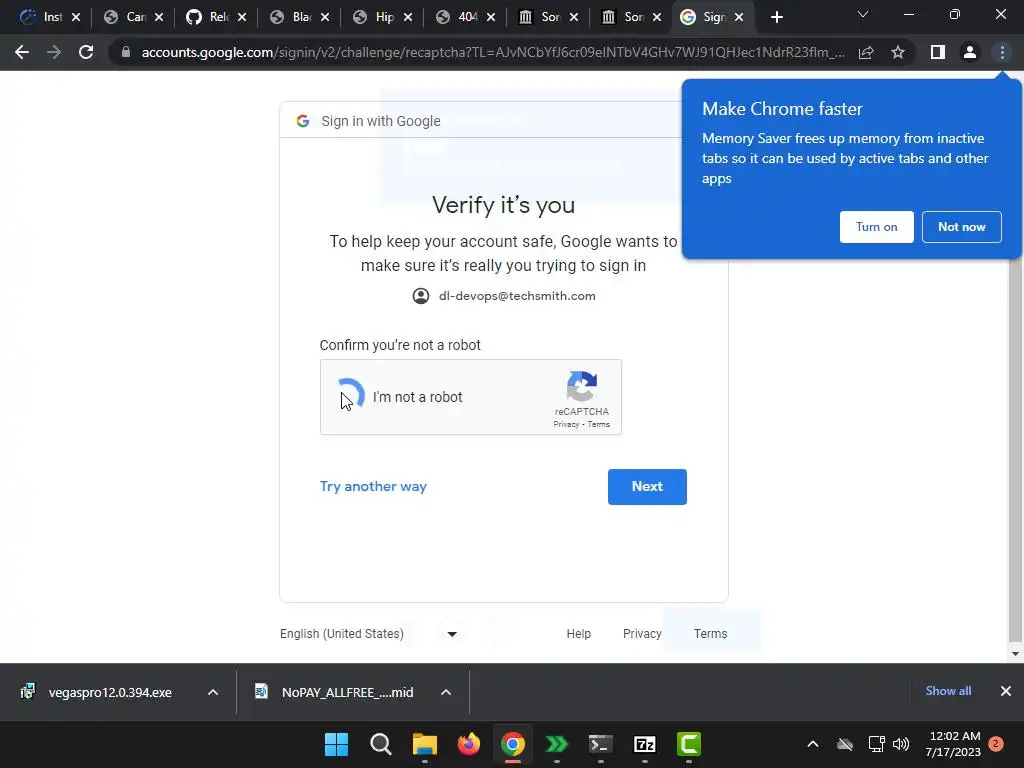Open 7-Zip from the taskbar
Viewport: 1024px width, 768px height.
(645, 744)
